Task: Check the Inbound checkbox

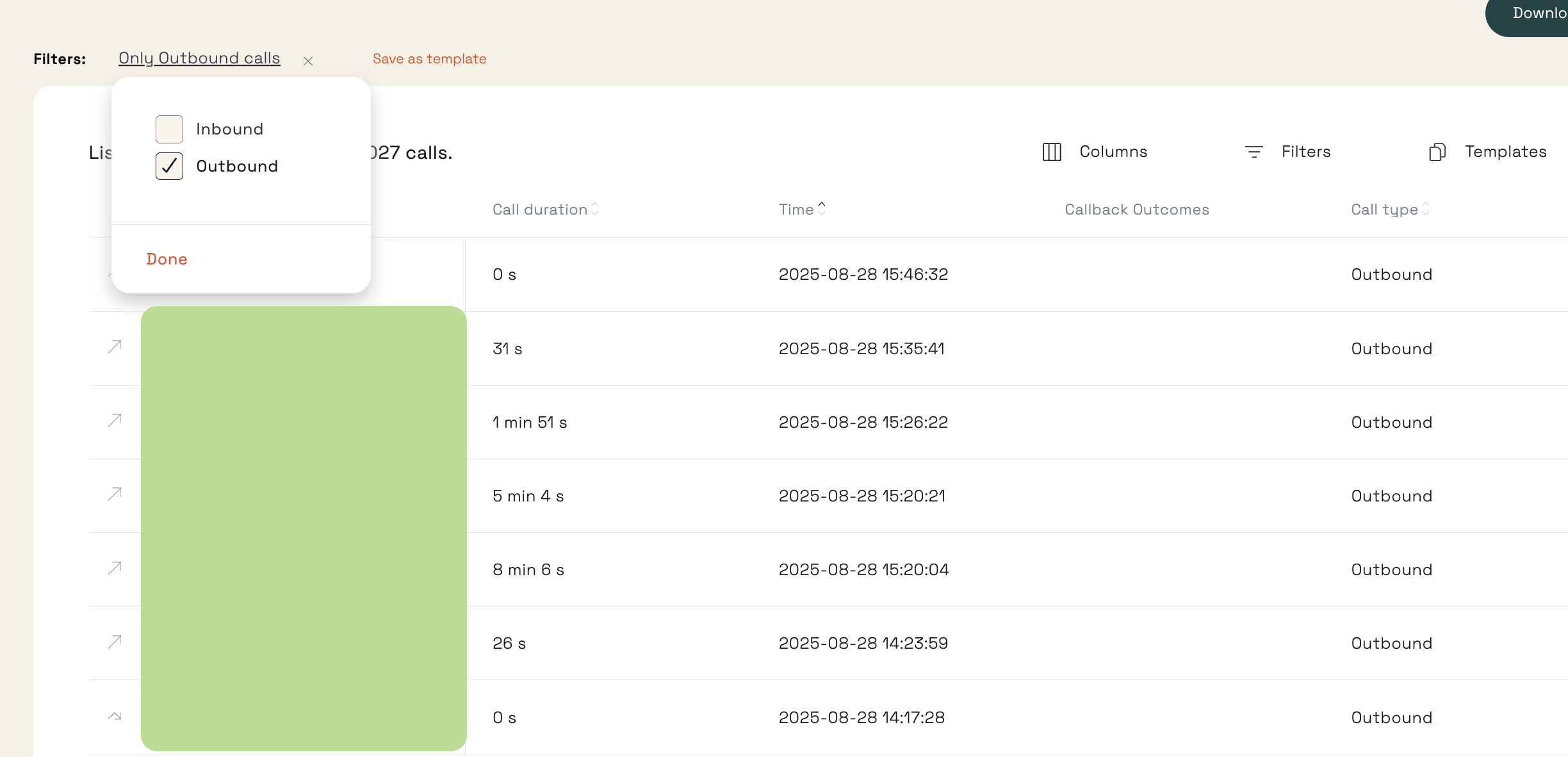Action: pos(169,129)
